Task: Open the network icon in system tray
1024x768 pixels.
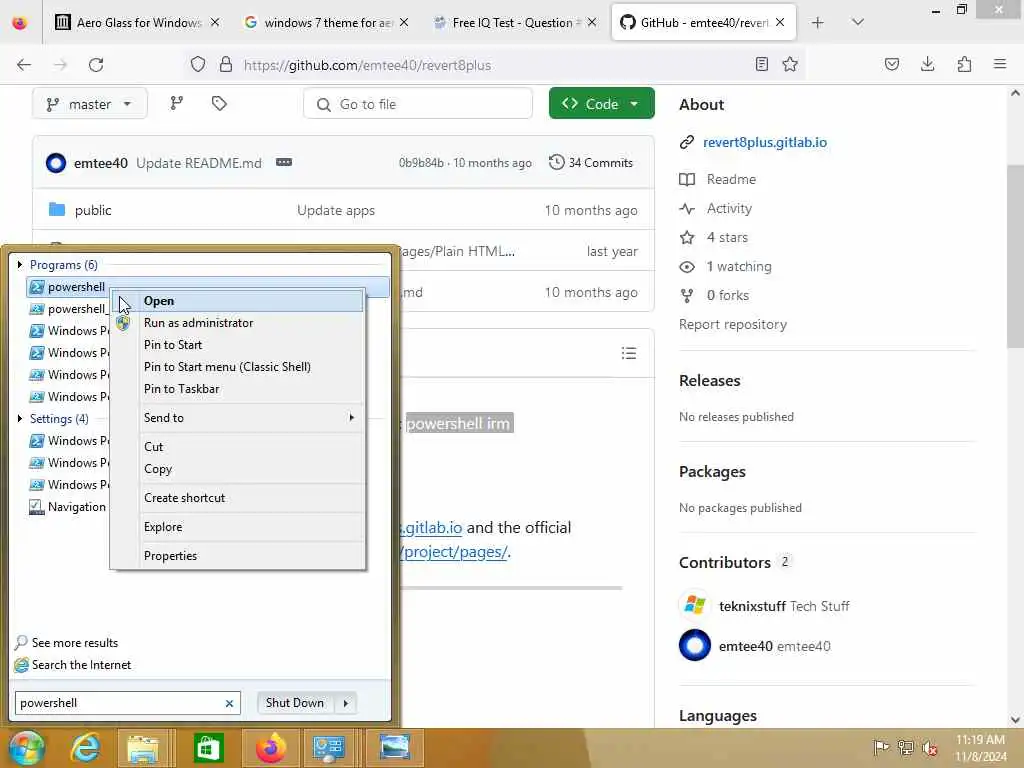Action: click(x=906, y=748)
